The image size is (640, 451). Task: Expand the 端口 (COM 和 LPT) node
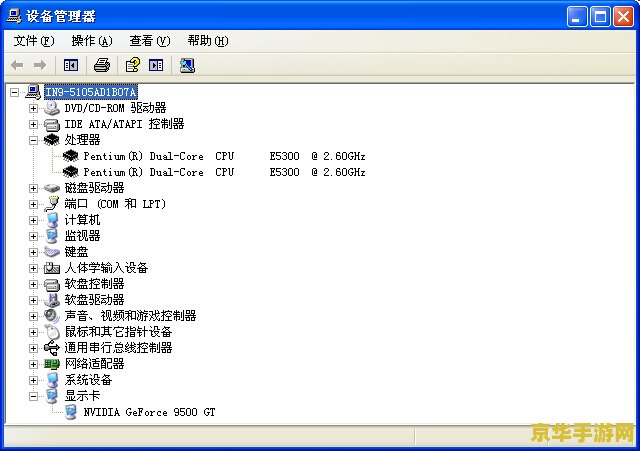point(33,204)
